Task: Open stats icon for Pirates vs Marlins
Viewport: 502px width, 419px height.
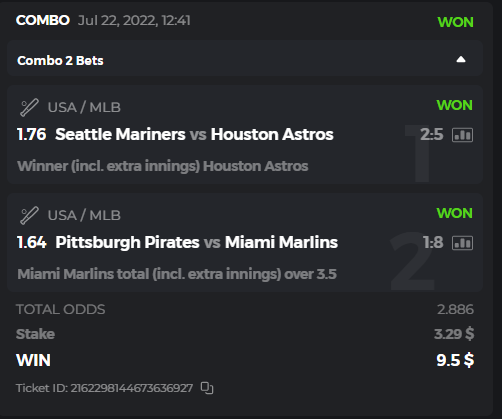Action: point(462,243)
